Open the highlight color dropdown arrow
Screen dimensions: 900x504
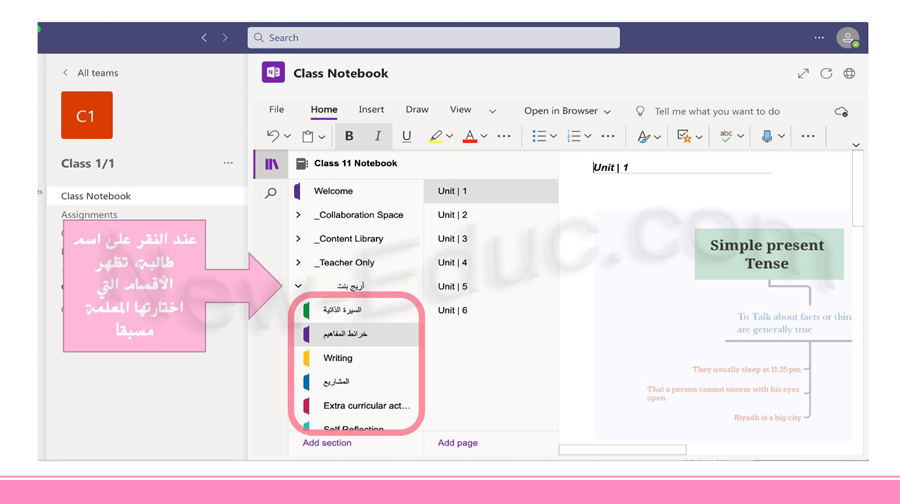click(x=449, y=137)
